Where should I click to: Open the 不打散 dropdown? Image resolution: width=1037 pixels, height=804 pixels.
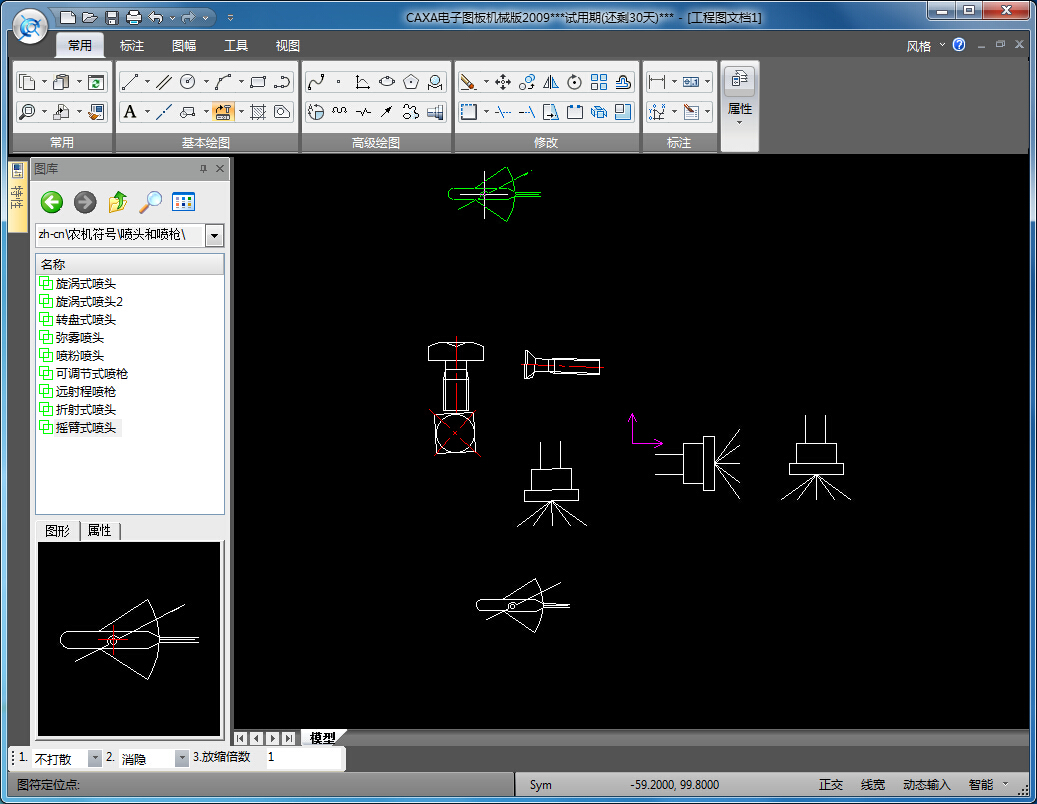click(x=95, y=759)
